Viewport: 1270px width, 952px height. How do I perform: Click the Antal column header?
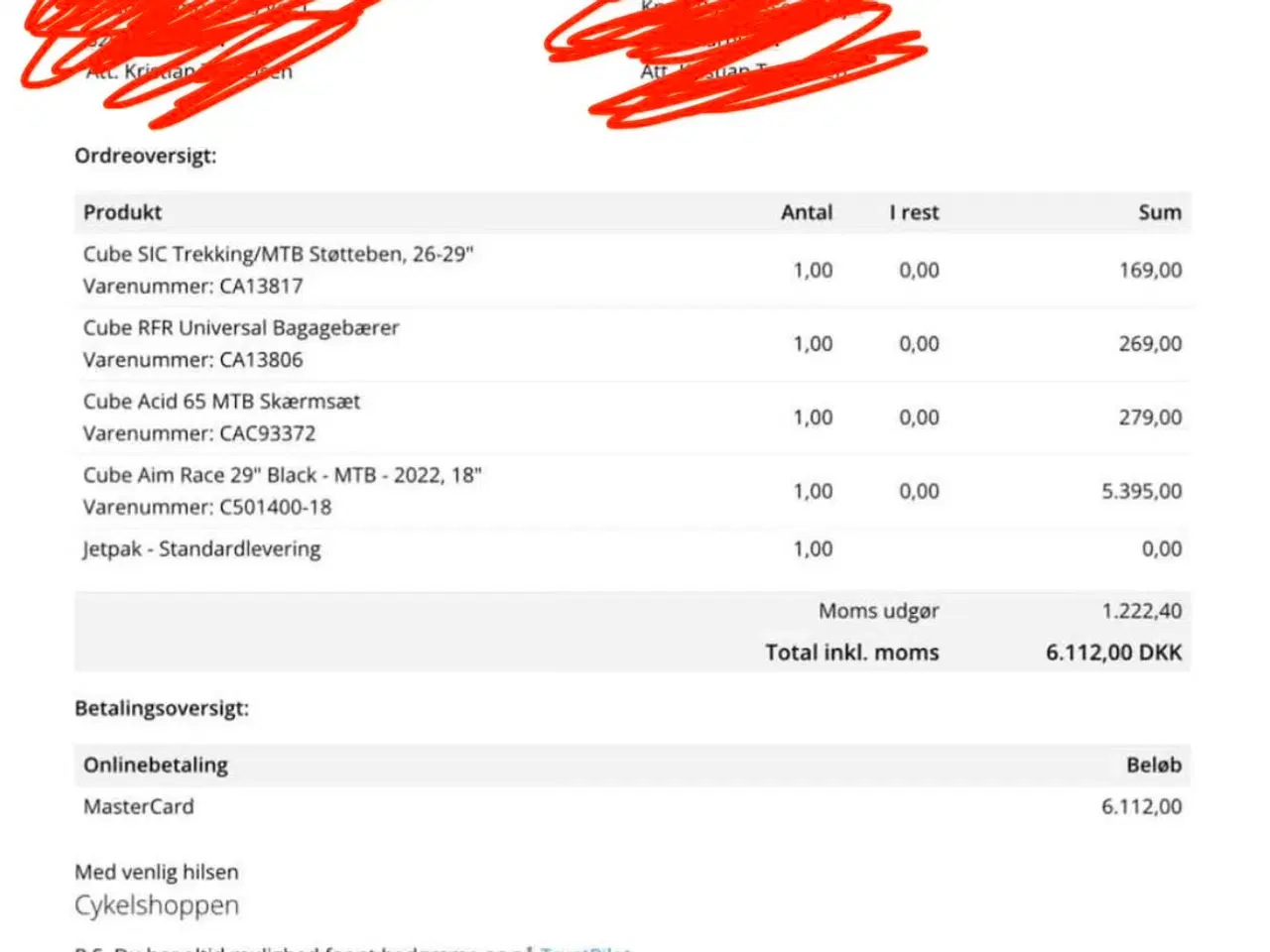tap(807, 212)
